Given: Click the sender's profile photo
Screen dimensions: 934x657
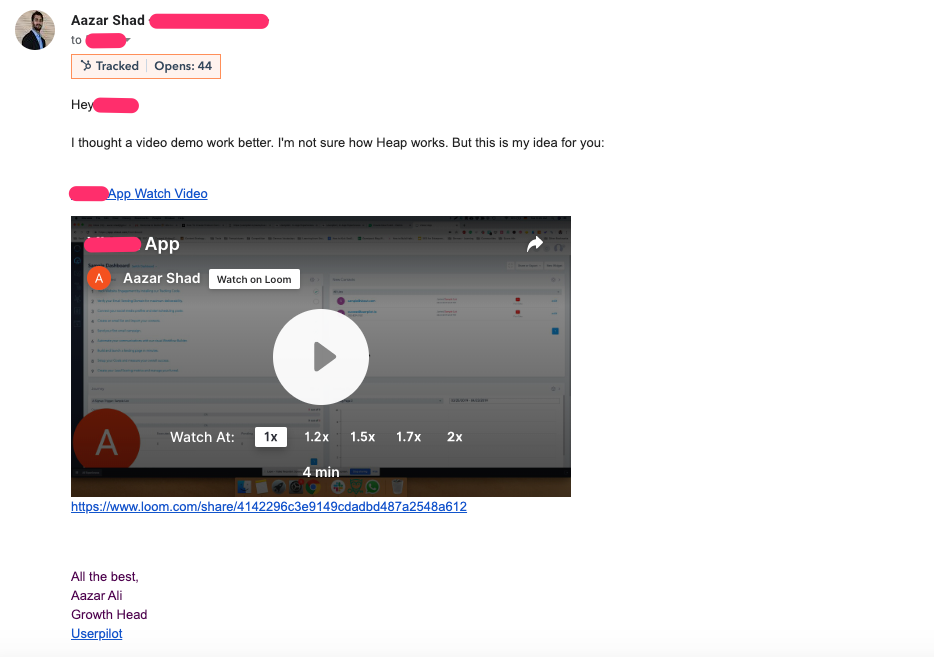Looking at the screenshot, I should (x=35, y=30).
